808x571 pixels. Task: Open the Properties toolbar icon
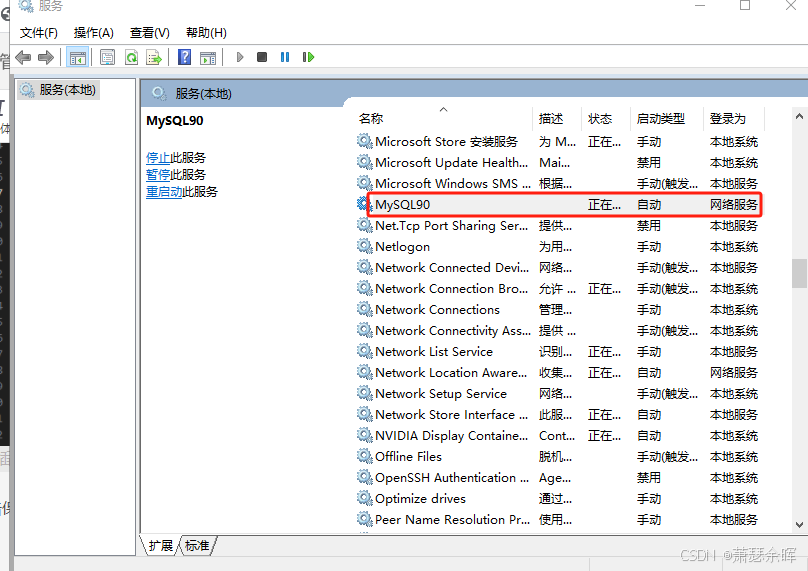point(107,57)
